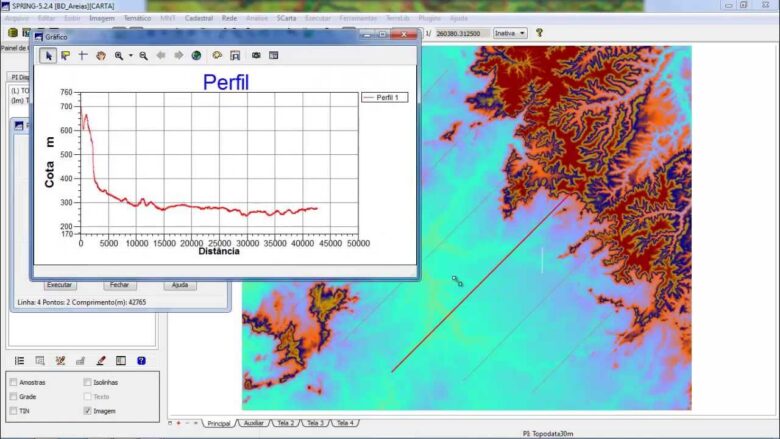This screenshot has height=439, width=780.
Task: Toggle the Isolinhas checkbox
Action: coord(88,382)
